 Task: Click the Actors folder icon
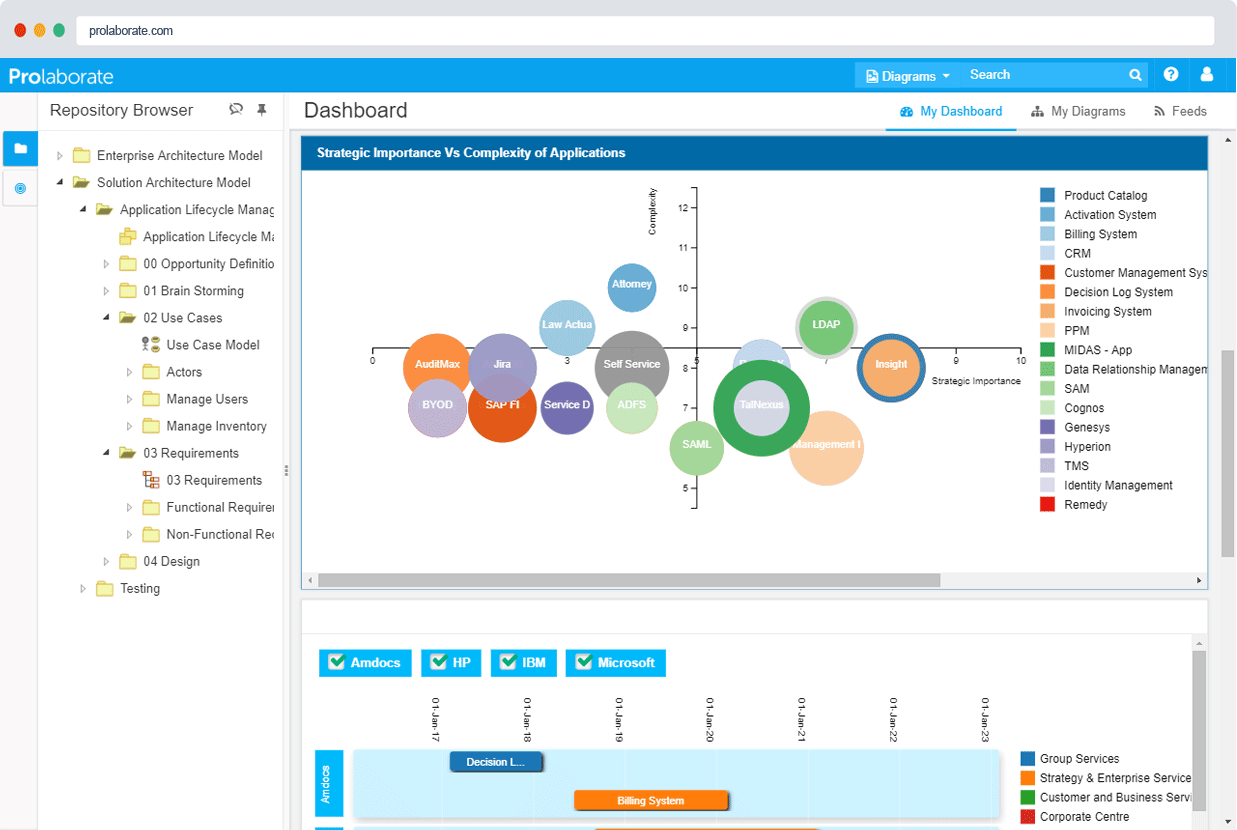151,372
